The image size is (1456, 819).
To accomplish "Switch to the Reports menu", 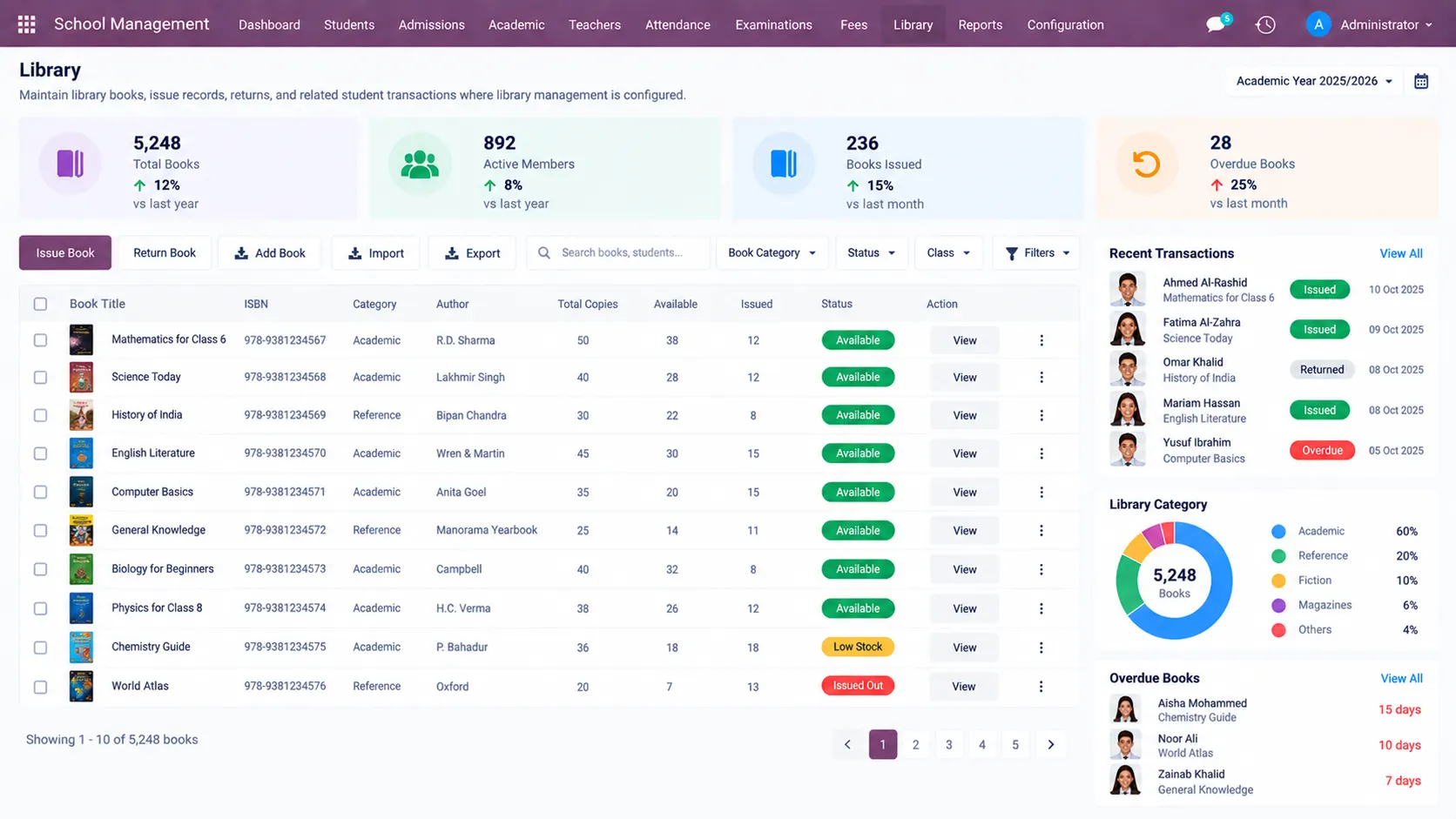I will 980,24.
